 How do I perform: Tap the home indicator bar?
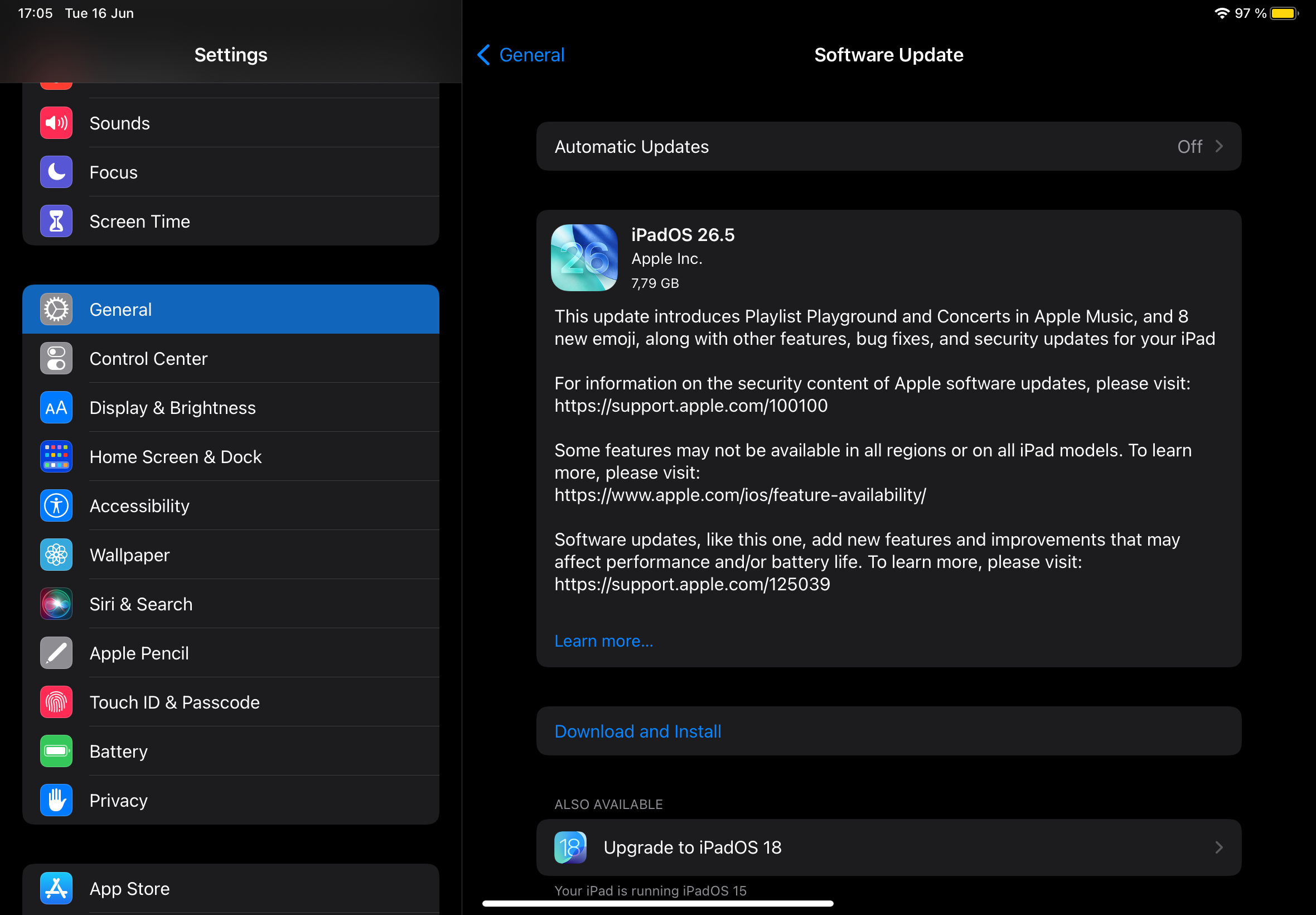pos(657,904)
